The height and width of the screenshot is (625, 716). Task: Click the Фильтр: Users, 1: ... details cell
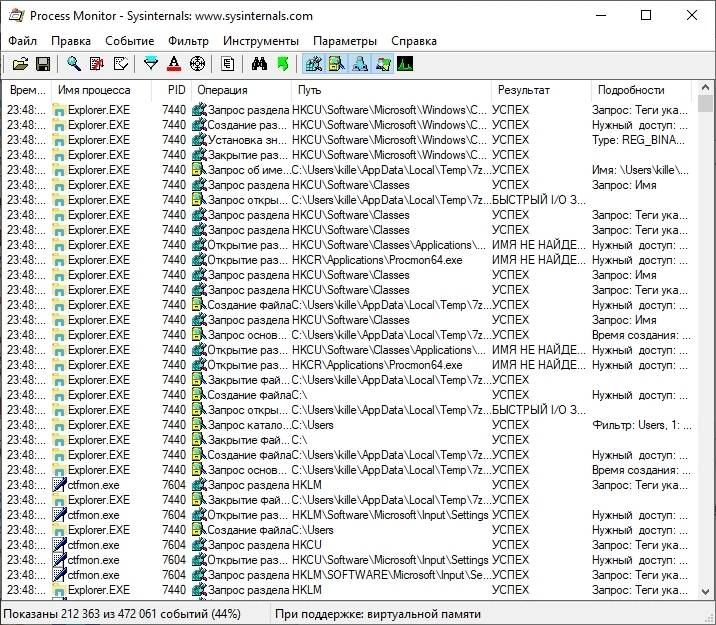(642, 425)
